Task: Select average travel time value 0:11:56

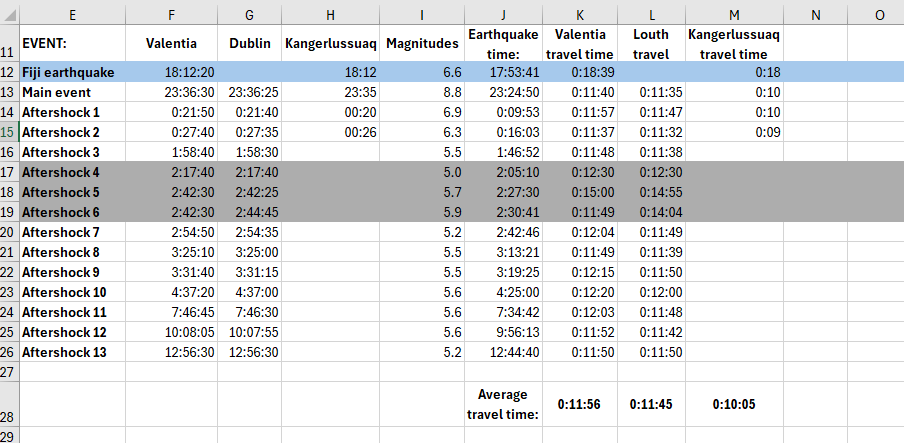Action: pos(580,405)
